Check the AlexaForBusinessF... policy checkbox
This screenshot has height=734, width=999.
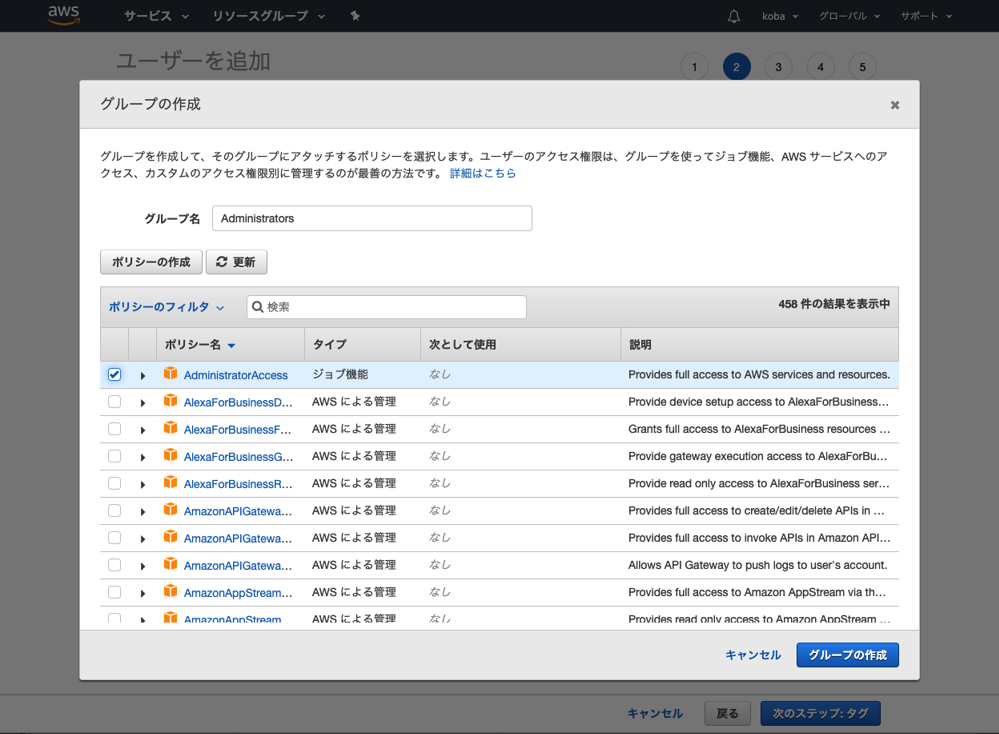click(x=114, y=429)
